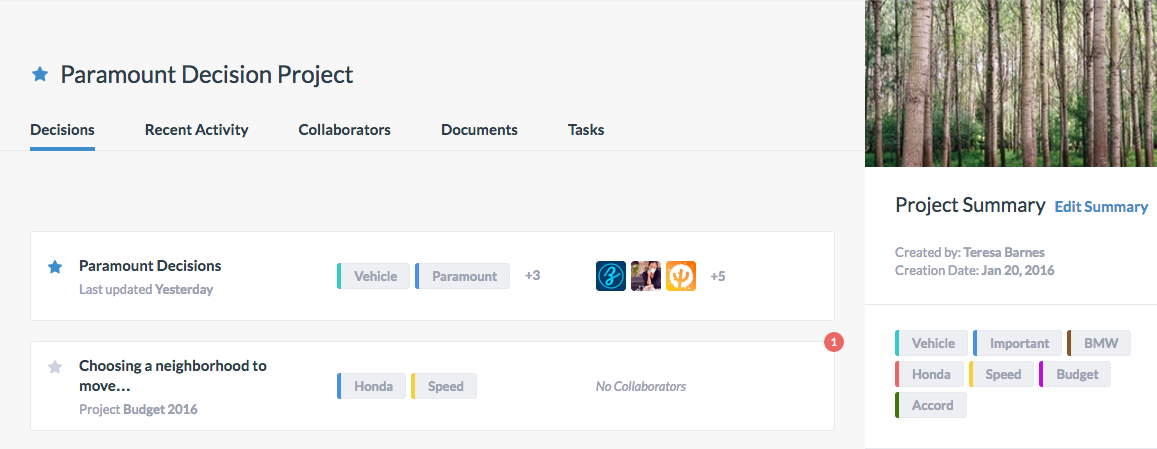
Task: Switch to the Recent Activity tab
Action: (196, 130)
